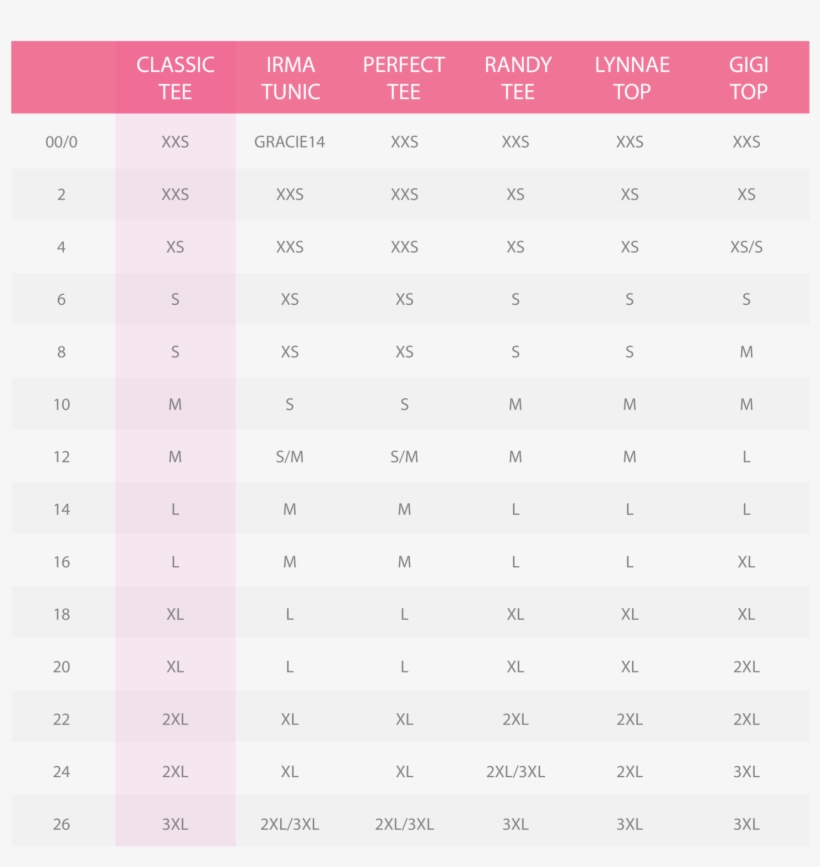Select the 3XL cell in highlighted Classic Tee column

click(x=175, y=825)
